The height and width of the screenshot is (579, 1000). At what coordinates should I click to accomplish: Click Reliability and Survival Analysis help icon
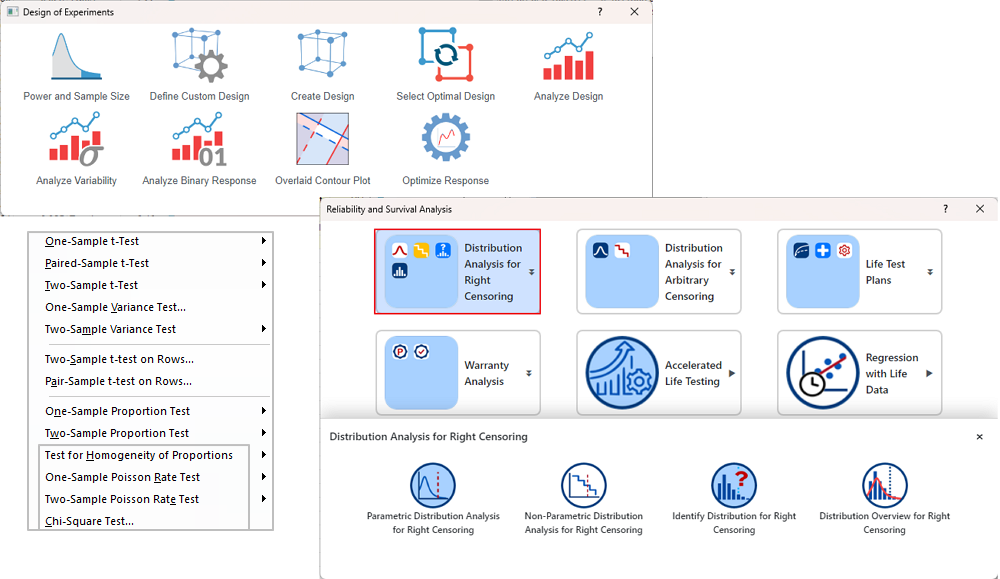click(946, 209)
